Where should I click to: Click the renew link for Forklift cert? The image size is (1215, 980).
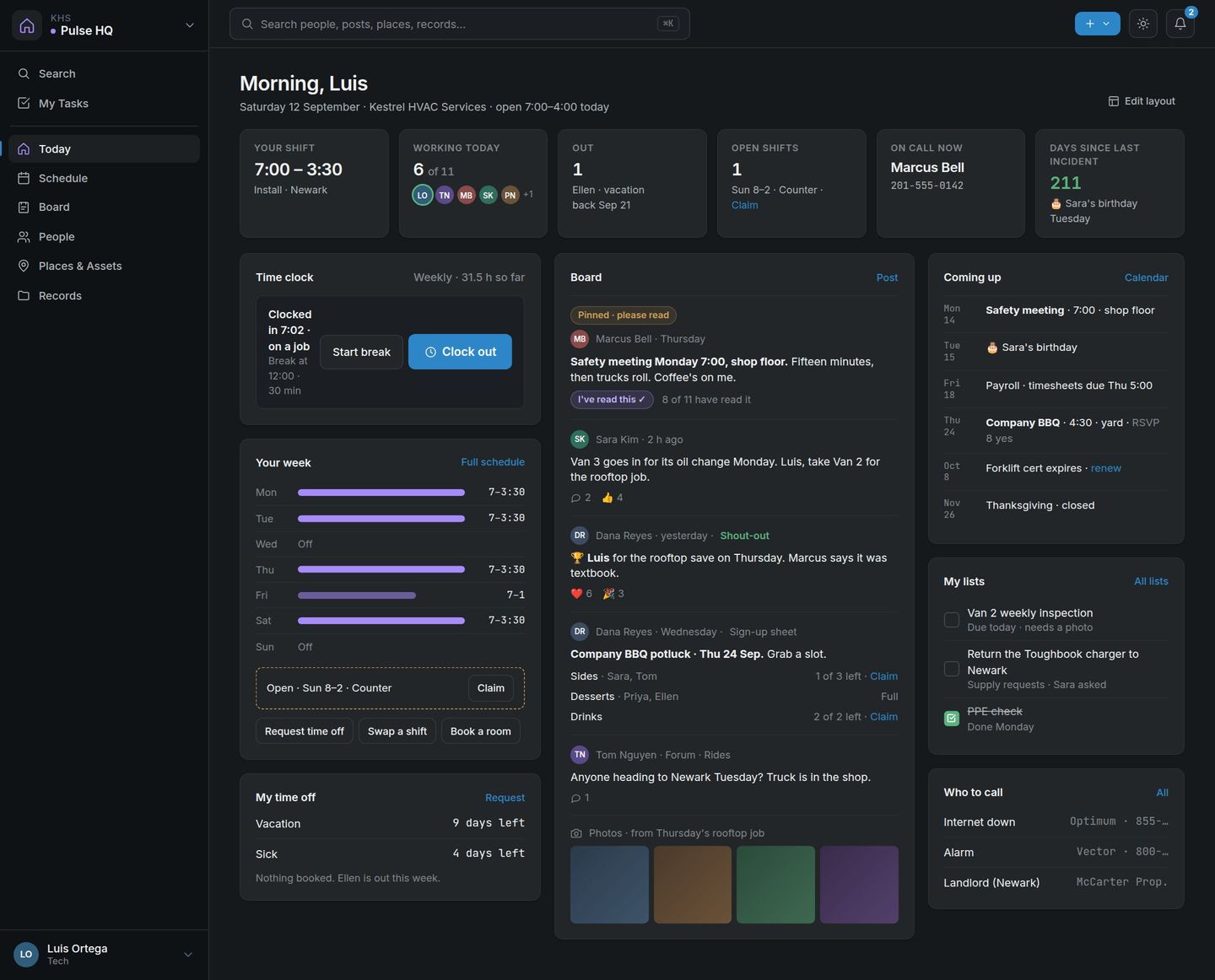(x=1106, y=468)
